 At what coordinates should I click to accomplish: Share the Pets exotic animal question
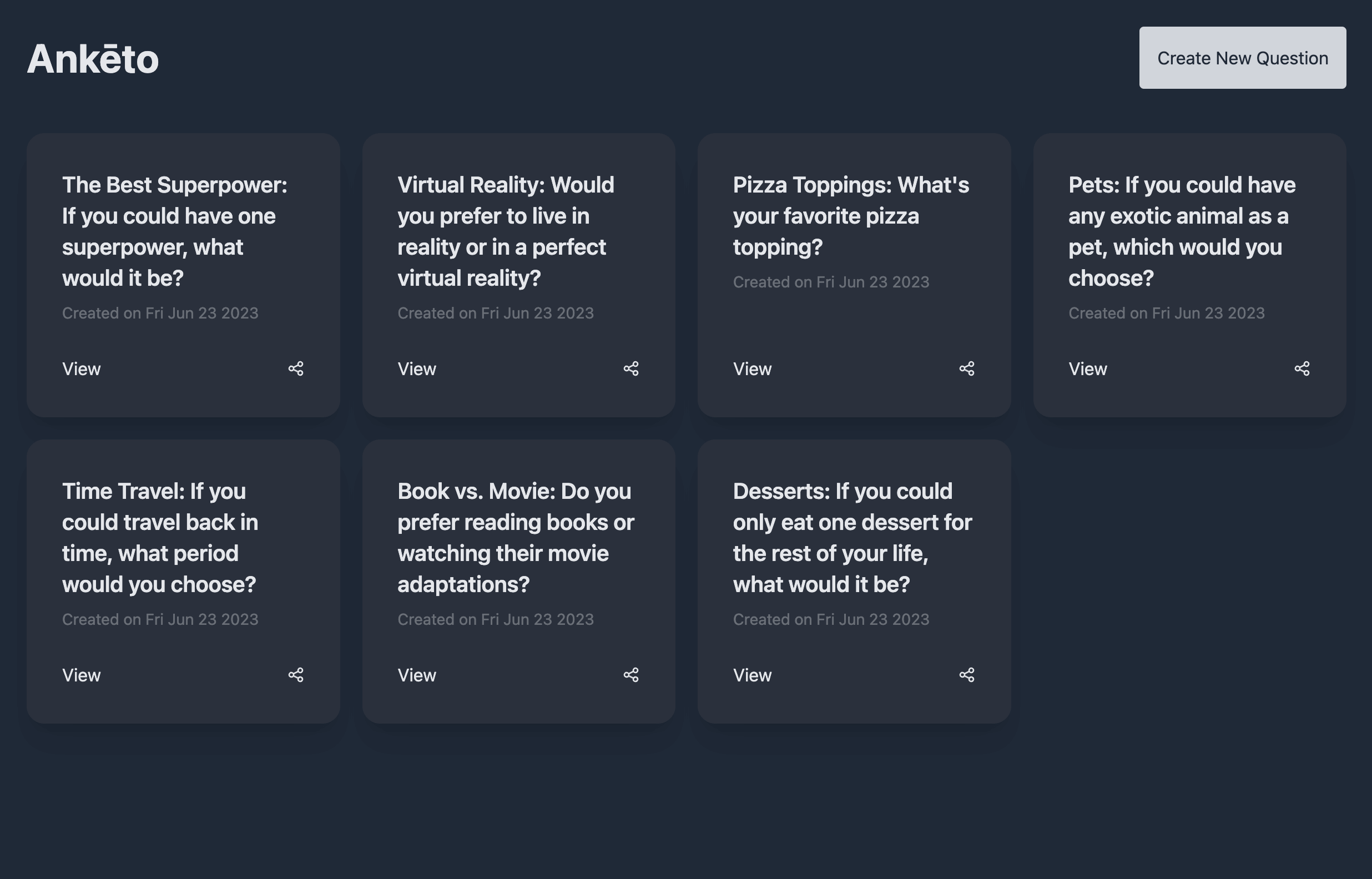pyautogui.click(x=1302, y=368)
